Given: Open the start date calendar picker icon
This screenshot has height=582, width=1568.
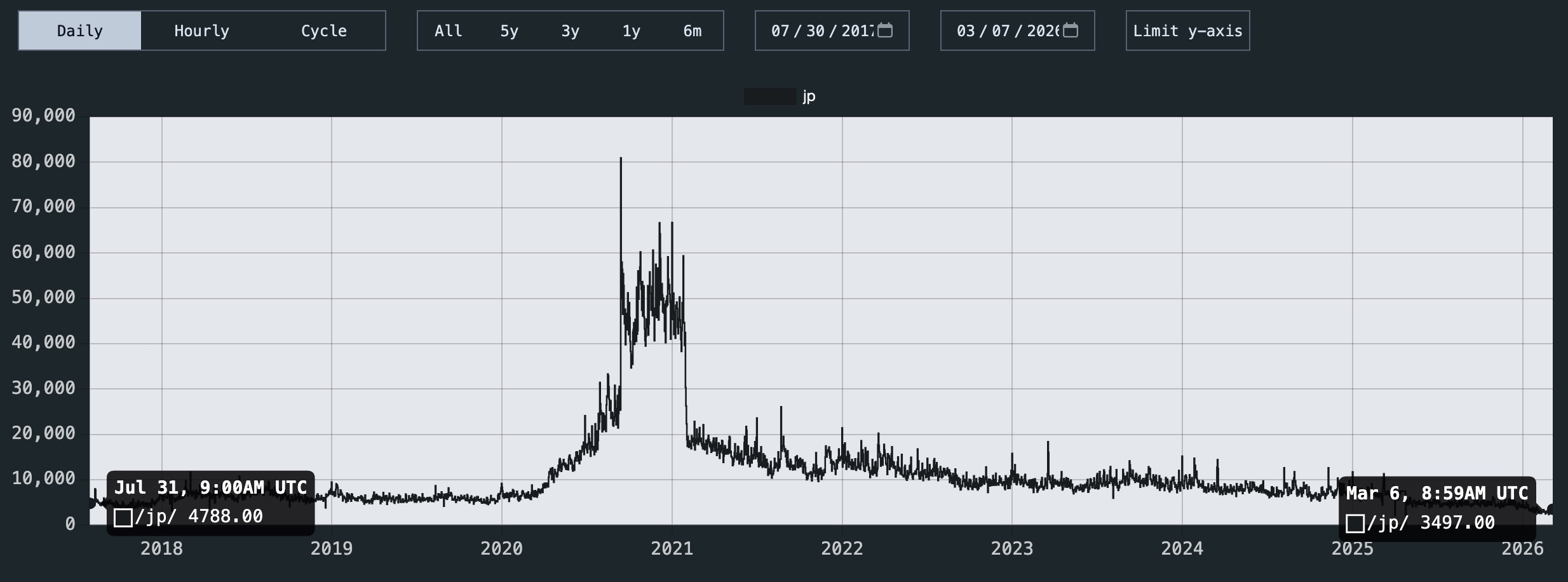Looking at the screenshot, I should [885, 30].
